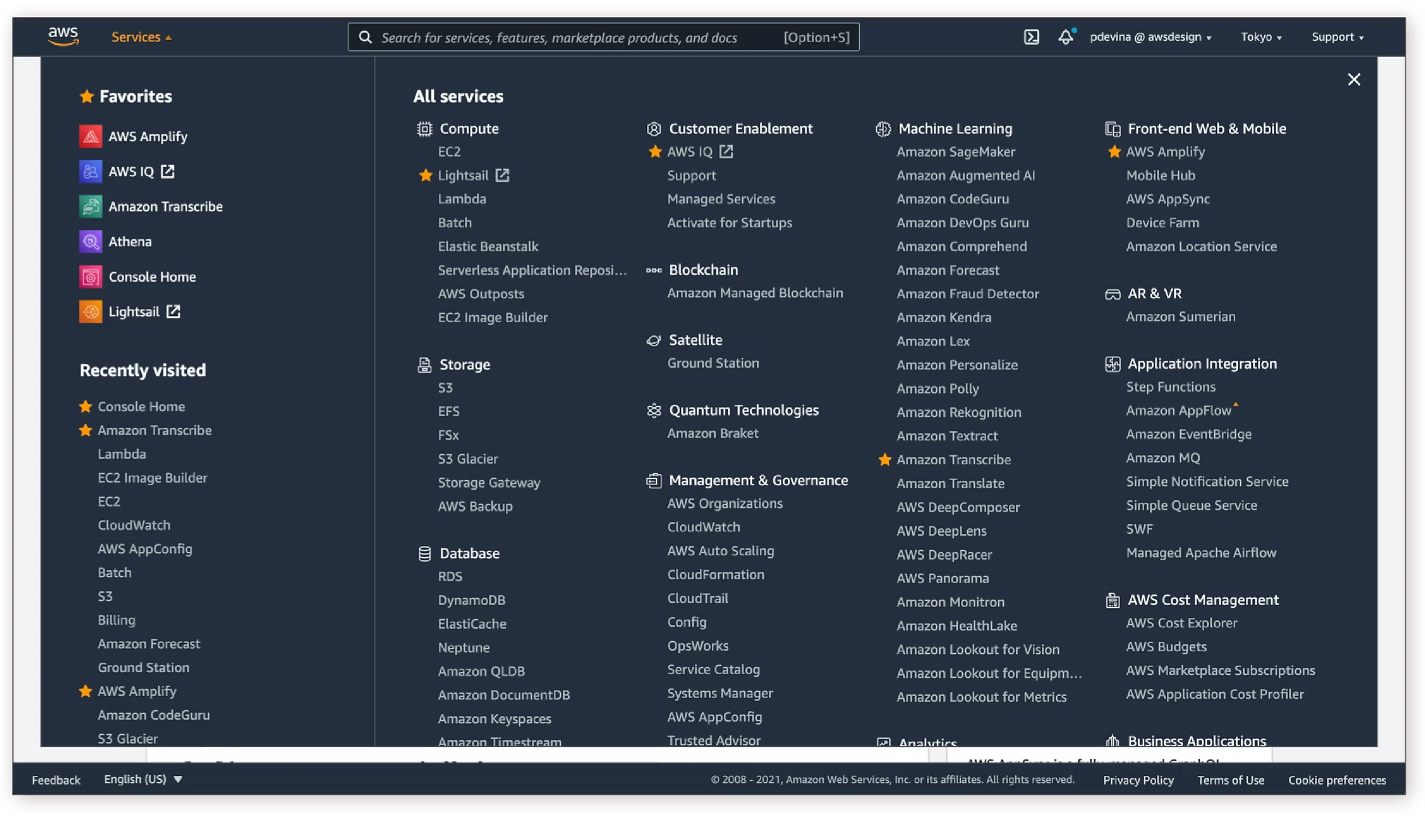The height and width of the screenshot is (818, 1425).
Task: Collapse the Services menu
Action: tap(141, 37)
